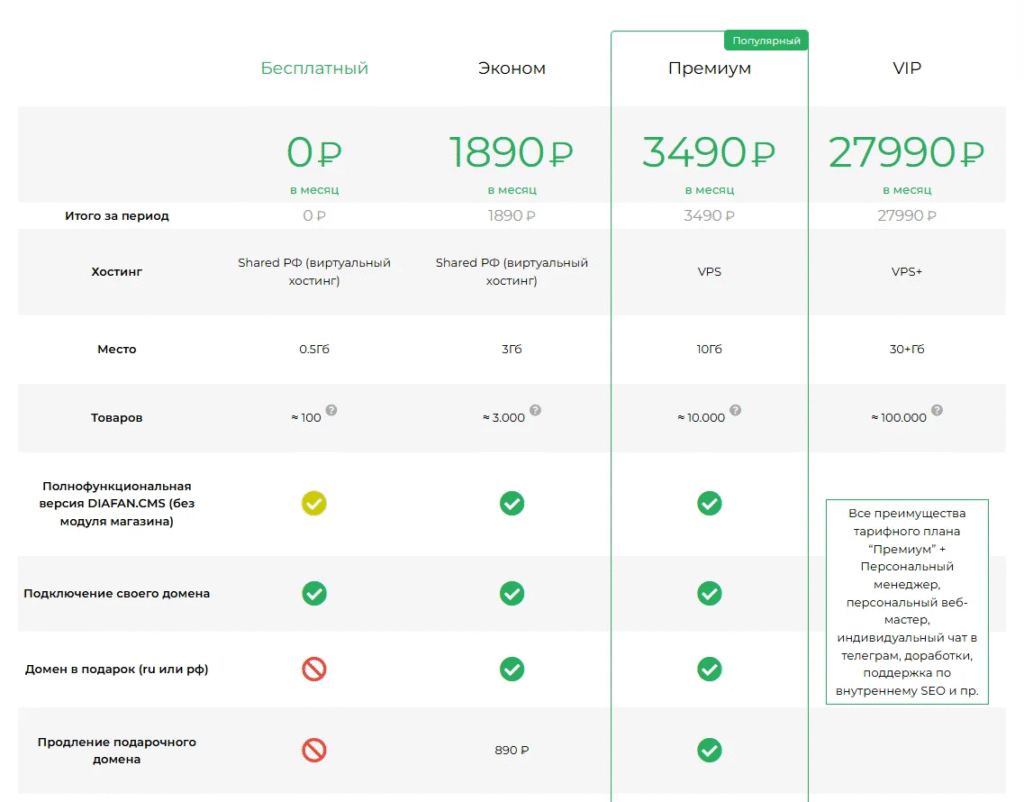Click question mark next to ≈ 10.000

(735, 410)
